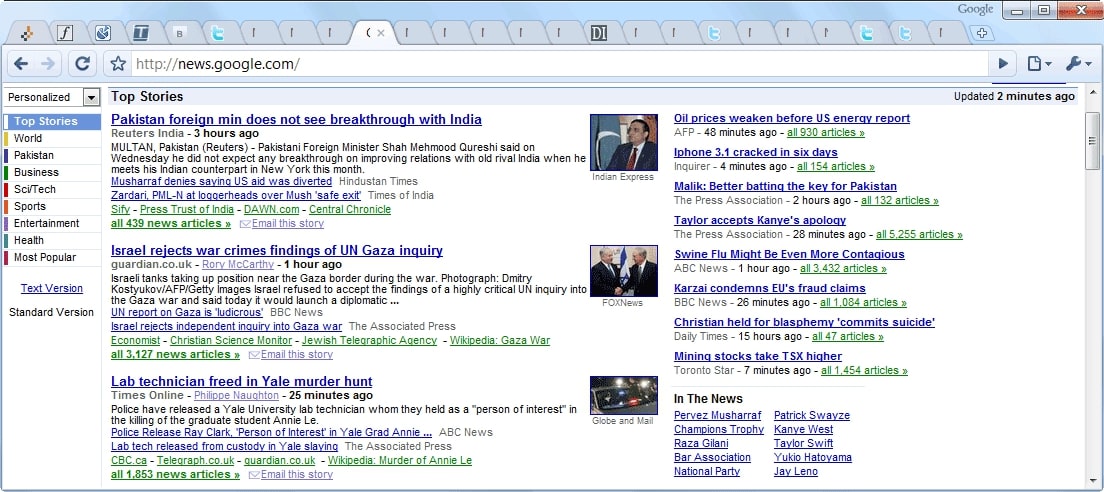Click the forward navigation arrow
This screenshot has height=492, width=1104.
coord(48,64)
